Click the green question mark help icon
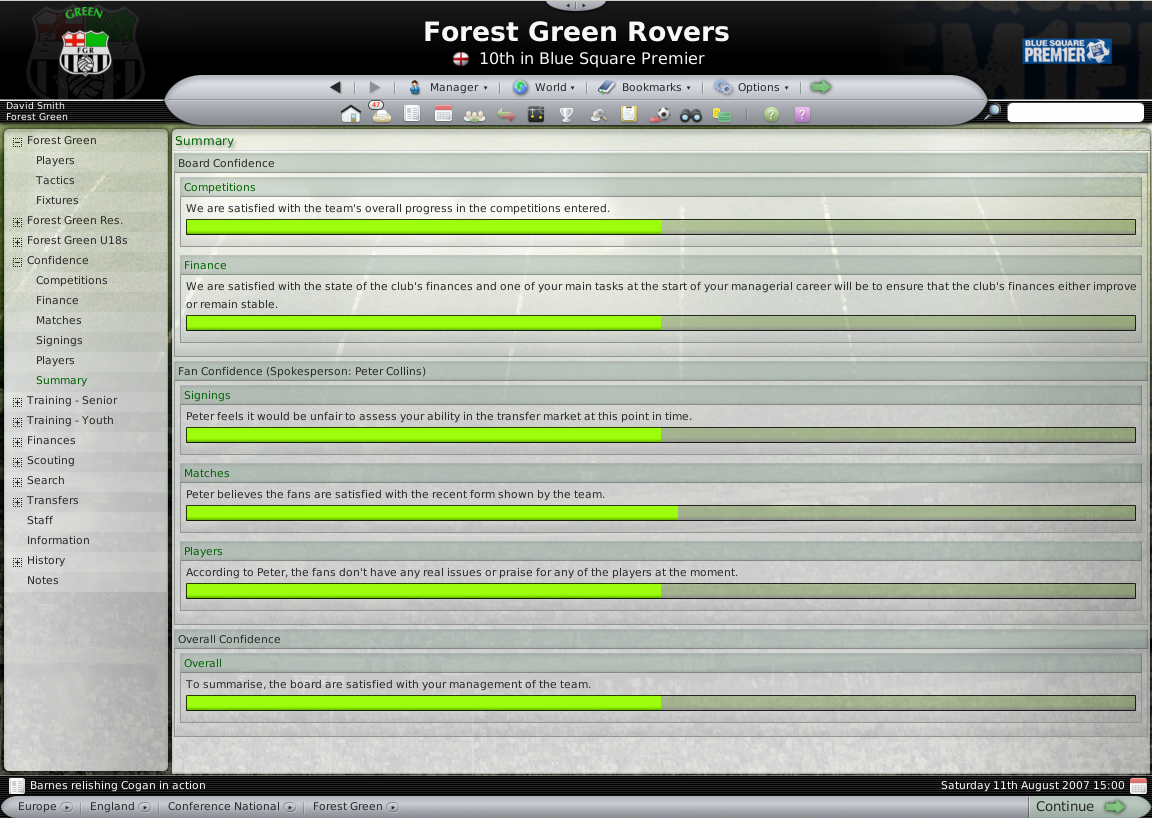This screenshot has height=818, width=1152. pyautogui.click(x=771, y=114)
